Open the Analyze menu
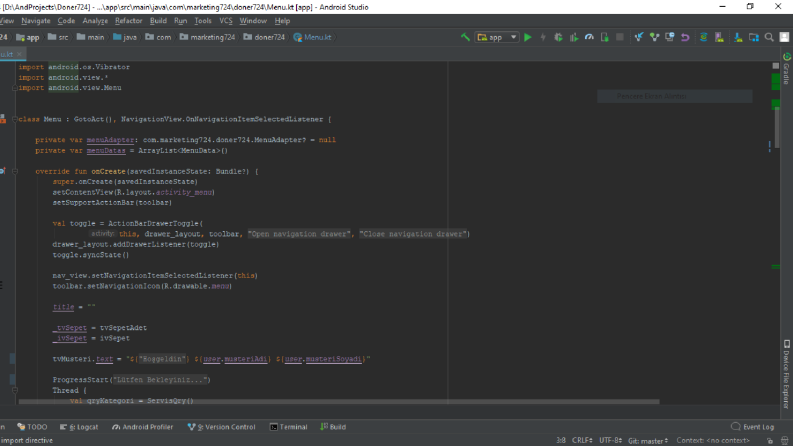The width and height of the screenshot is (793, 446). [95, 21]
